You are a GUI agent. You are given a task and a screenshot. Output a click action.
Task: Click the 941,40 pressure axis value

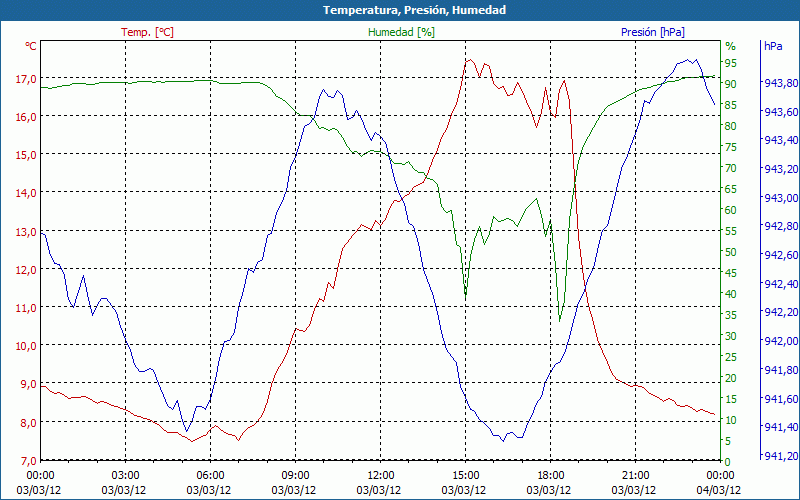[x=780, y=427]
